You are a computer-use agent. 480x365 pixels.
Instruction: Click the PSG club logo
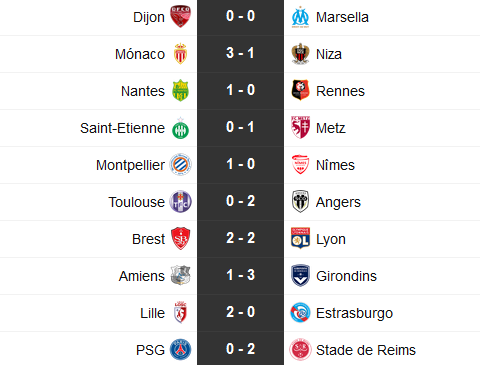pyautogui.click(x=180, y=350)
